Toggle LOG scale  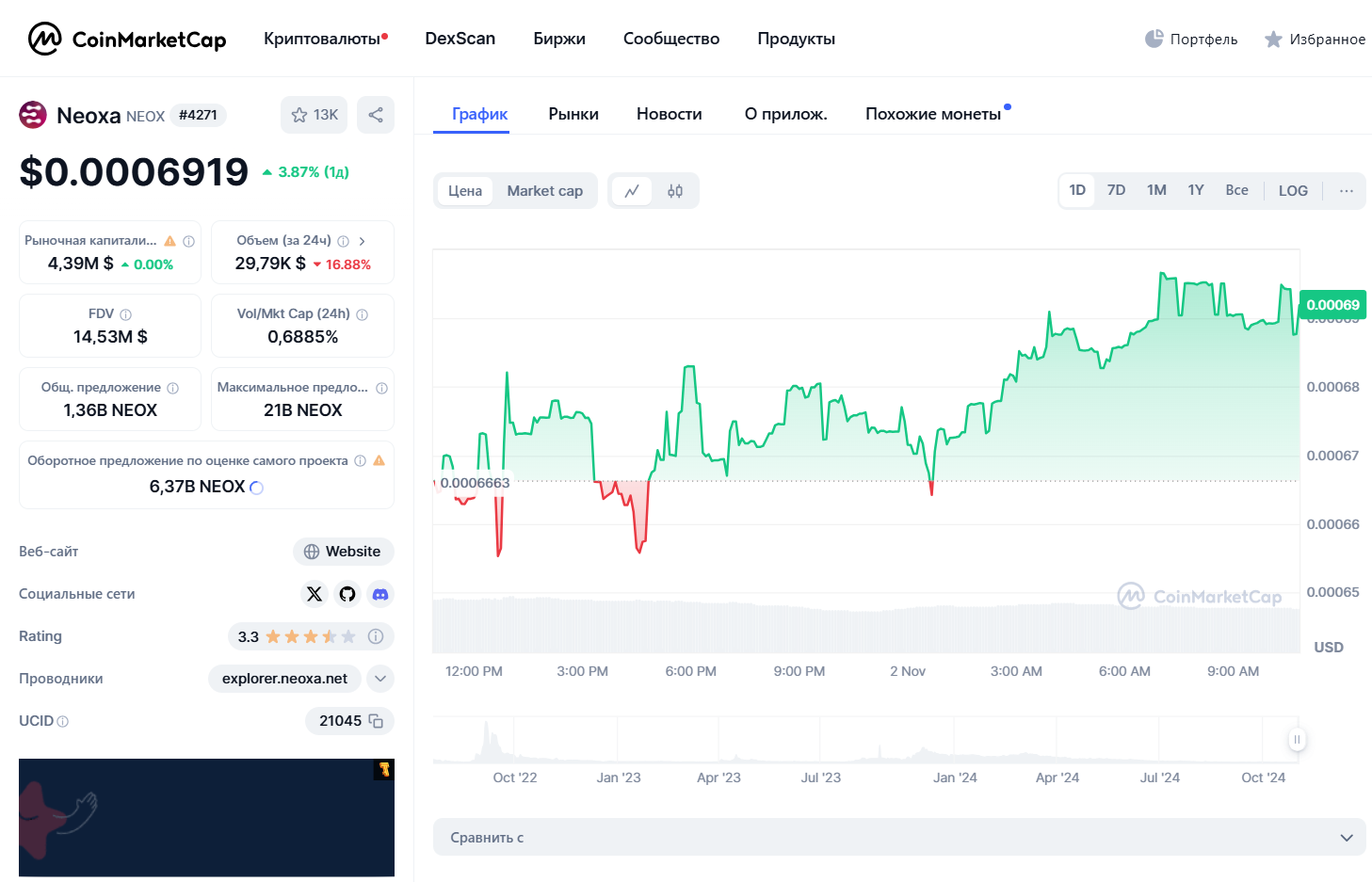[1293, 191]
